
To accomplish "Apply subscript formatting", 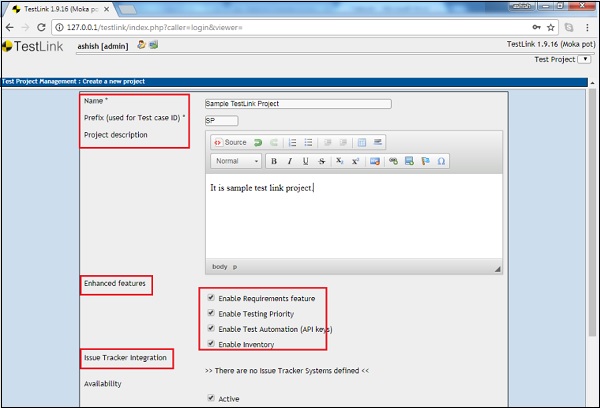I will [x=339, y=161].
